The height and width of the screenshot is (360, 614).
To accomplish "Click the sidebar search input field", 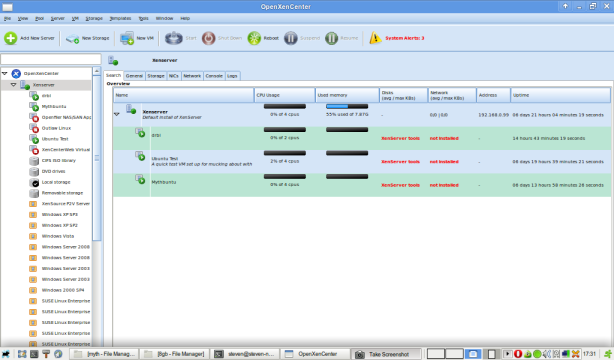I will point(51,59).
